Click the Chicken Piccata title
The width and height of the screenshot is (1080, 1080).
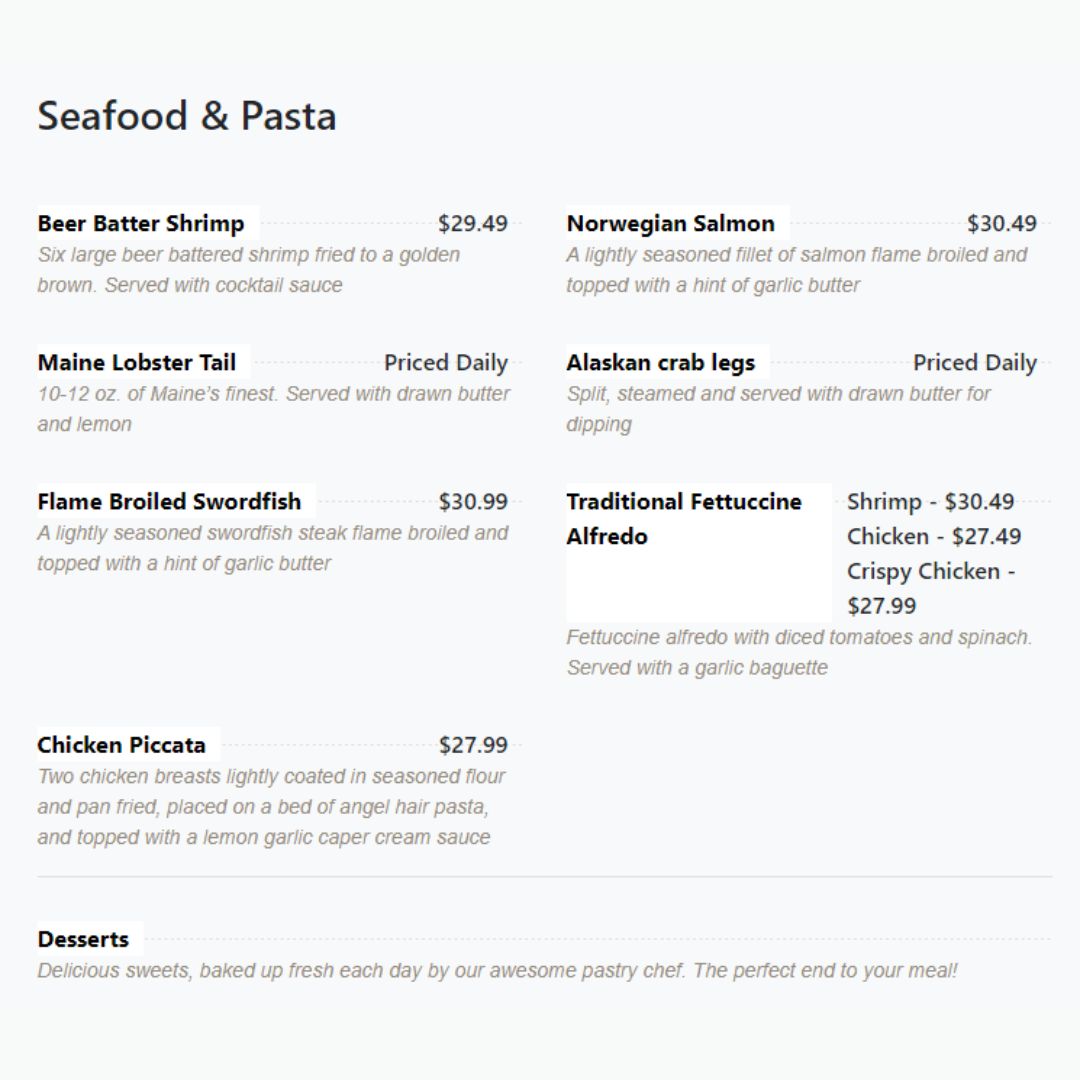[x=121, y=745]
